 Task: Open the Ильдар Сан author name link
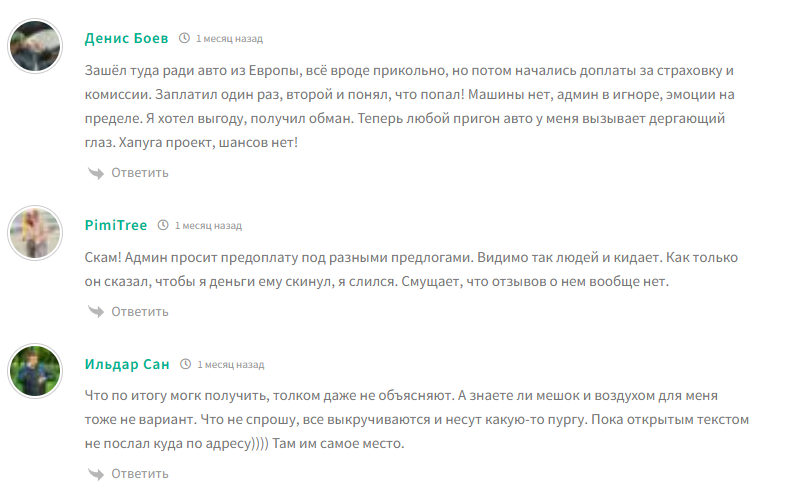click(127, 364)
